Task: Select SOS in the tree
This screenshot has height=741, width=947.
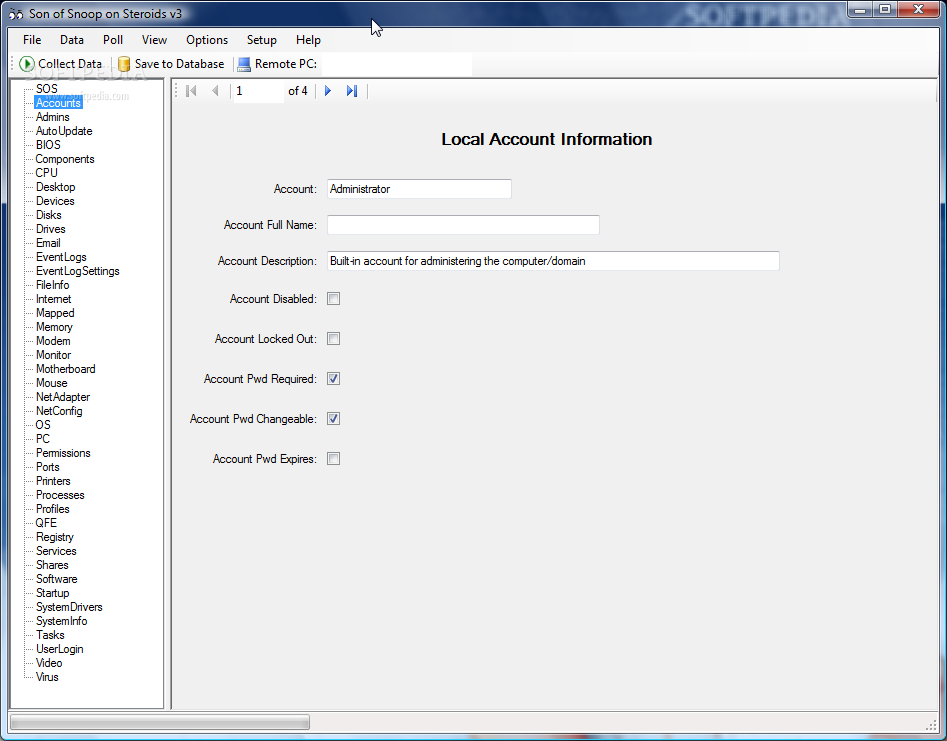Action: tap(47, 89)
